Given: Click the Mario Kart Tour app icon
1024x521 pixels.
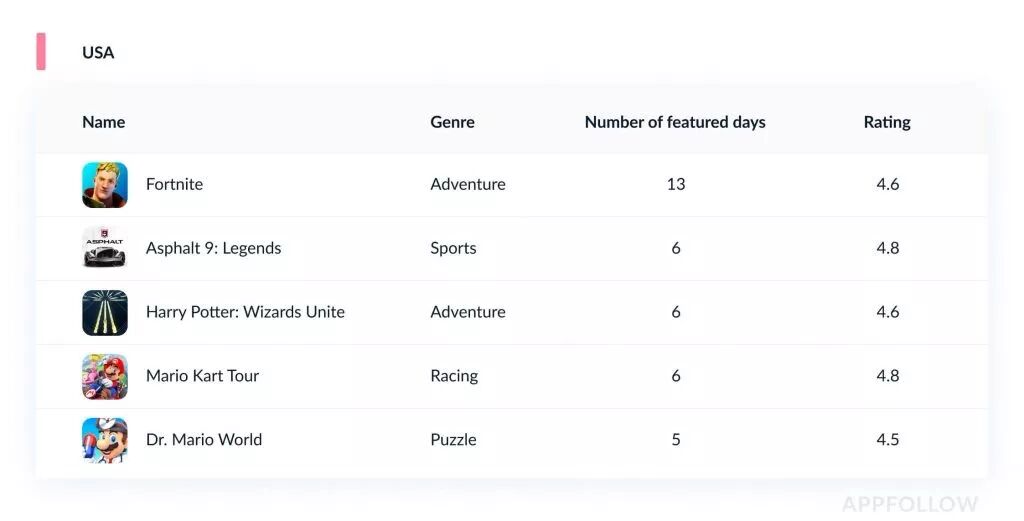Looking at the screenshot, I should 104,376.
